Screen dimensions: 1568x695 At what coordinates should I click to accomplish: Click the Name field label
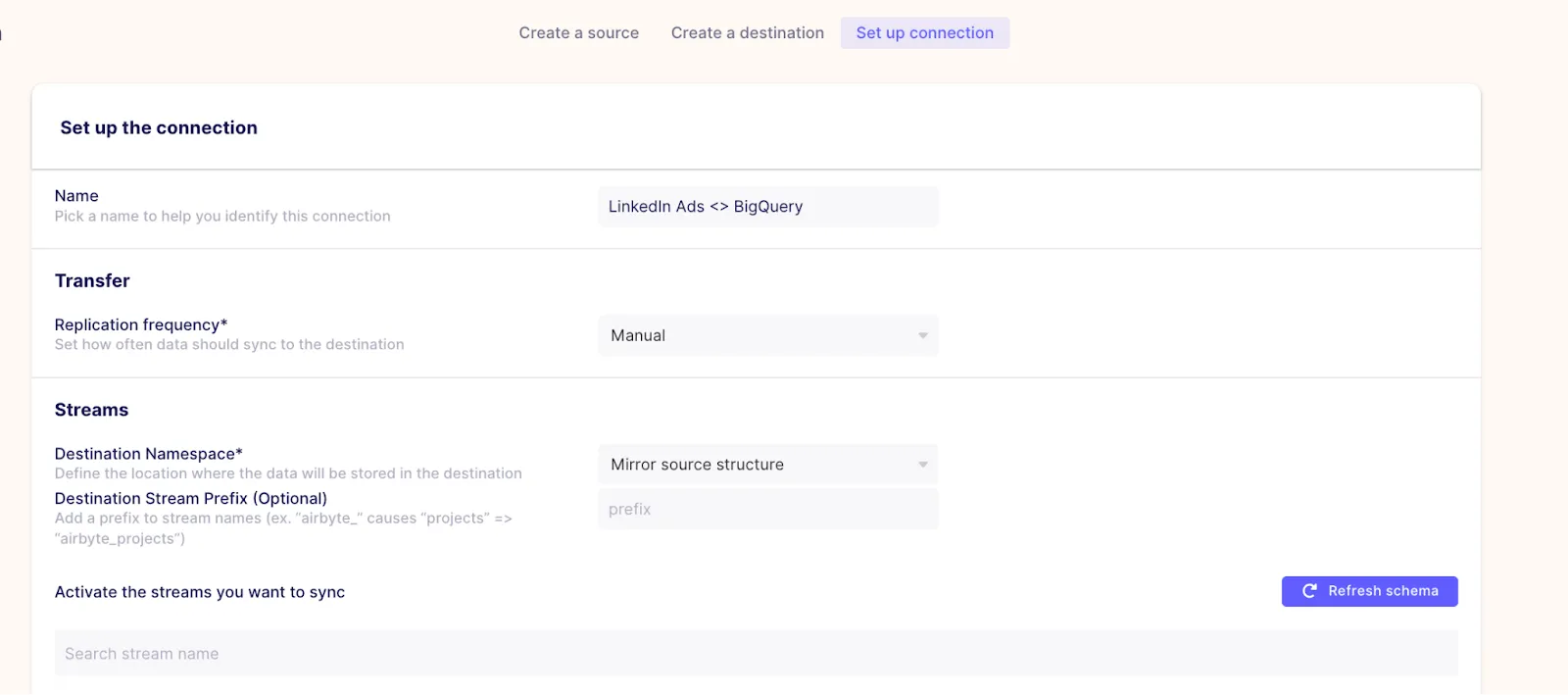[76, 196]
